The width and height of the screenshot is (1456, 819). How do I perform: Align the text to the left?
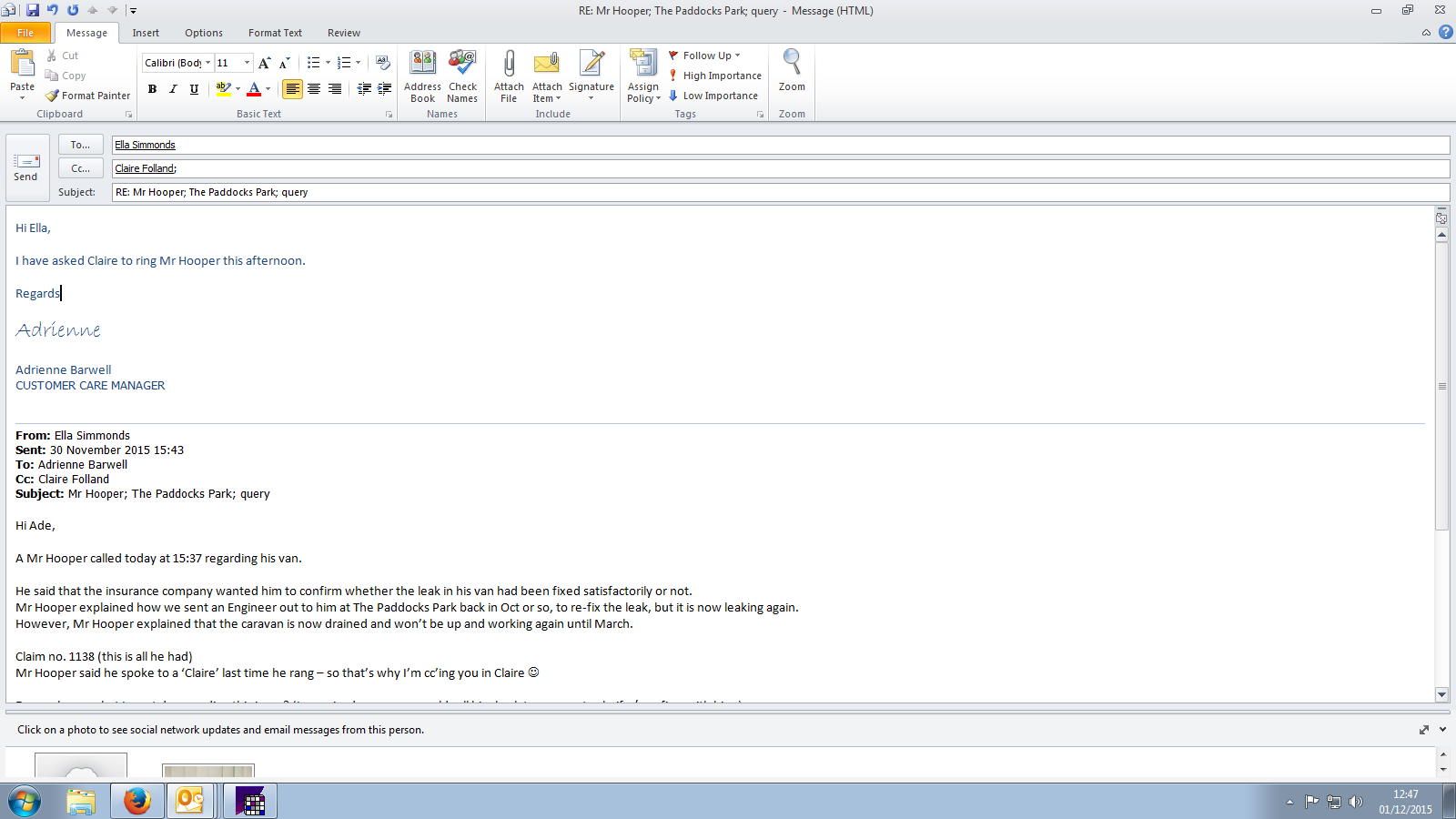click(x=292, y=88)
